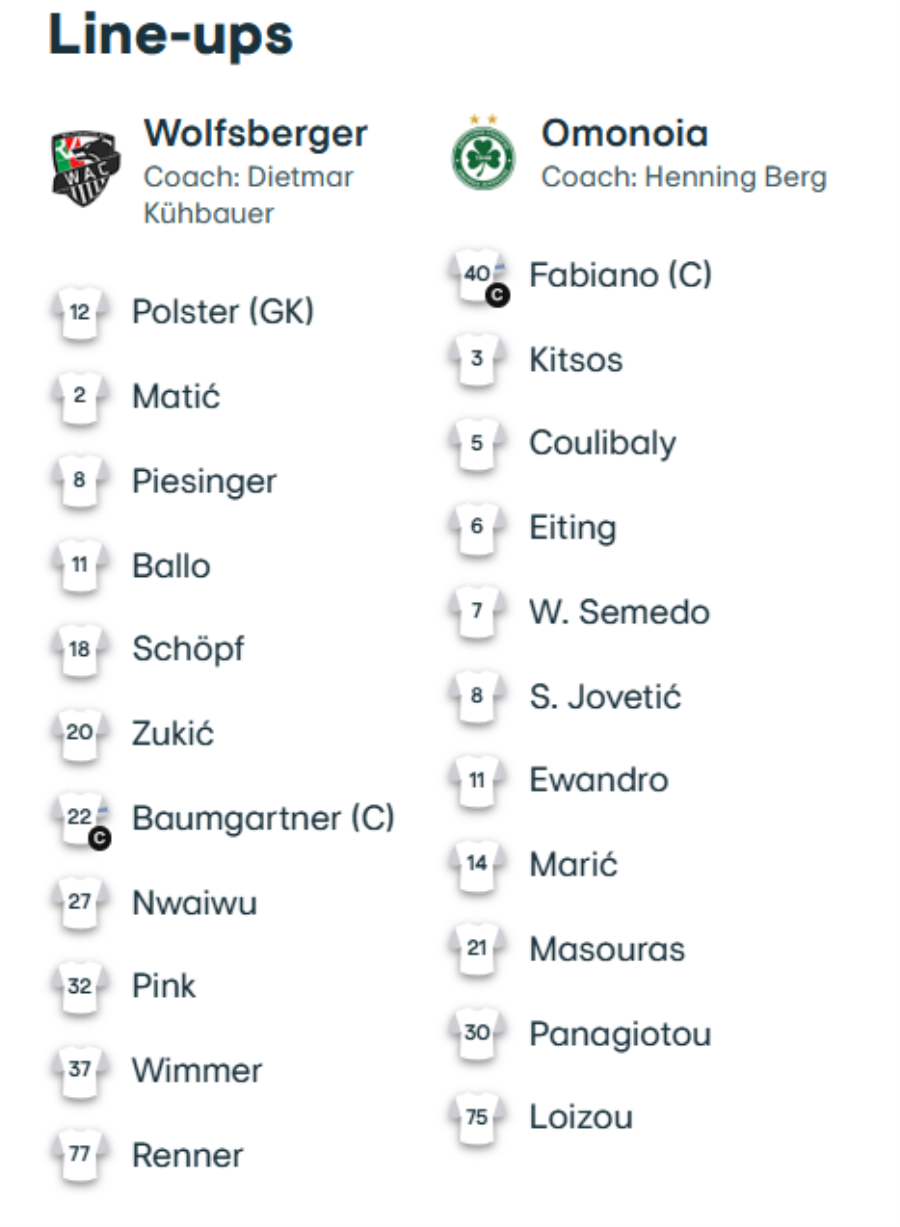The height and width of the screenshot is (1227, 900).
Task: Click Fabiano's number 40 captain jersey
Action: point(478,275)
